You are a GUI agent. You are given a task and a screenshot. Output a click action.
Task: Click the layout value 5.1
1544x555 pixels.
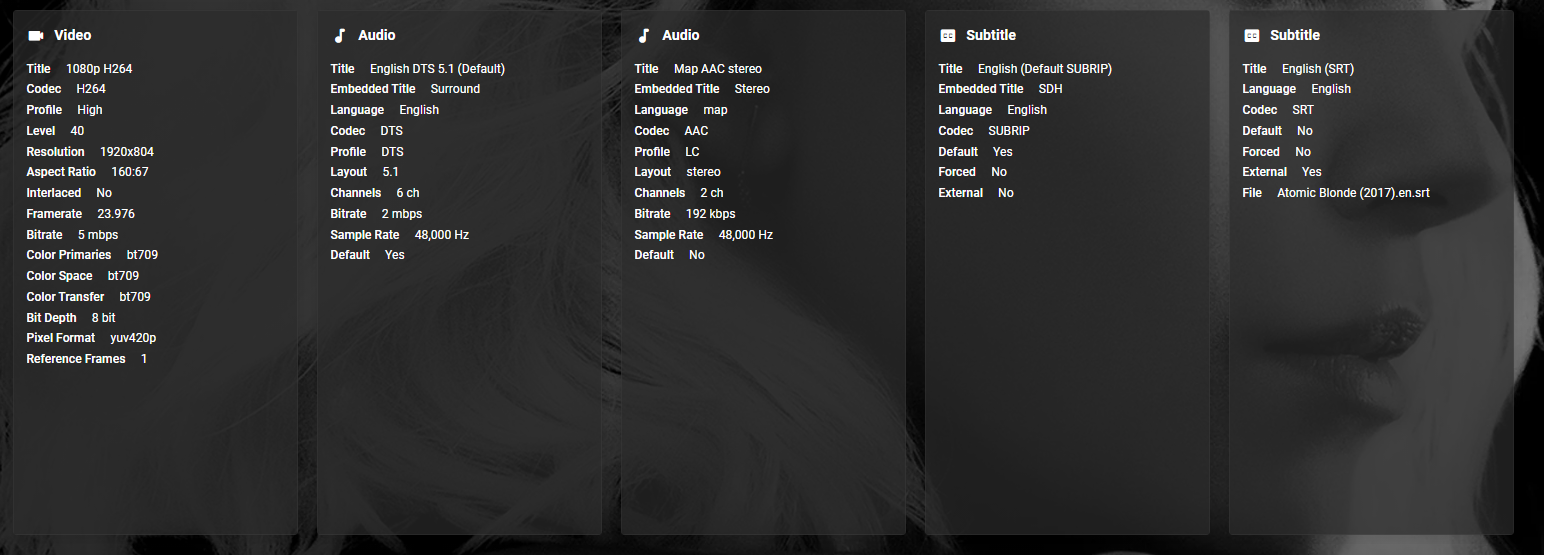click(x=390, y=172)
